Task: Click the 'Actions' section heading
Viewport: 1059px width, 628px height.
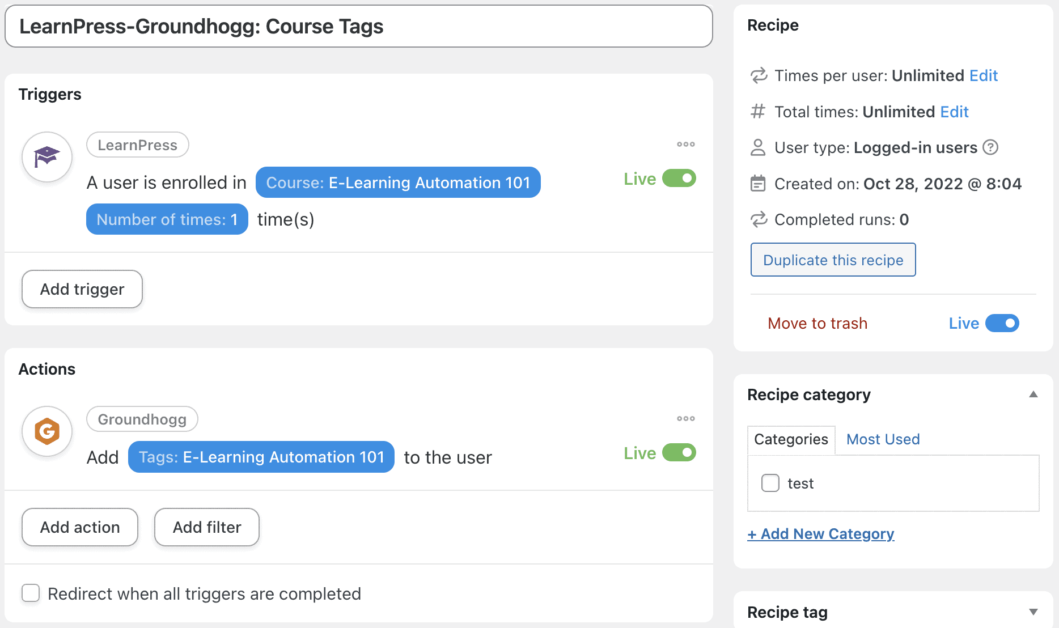Action: pyautogui.click(x=47, y=369)
